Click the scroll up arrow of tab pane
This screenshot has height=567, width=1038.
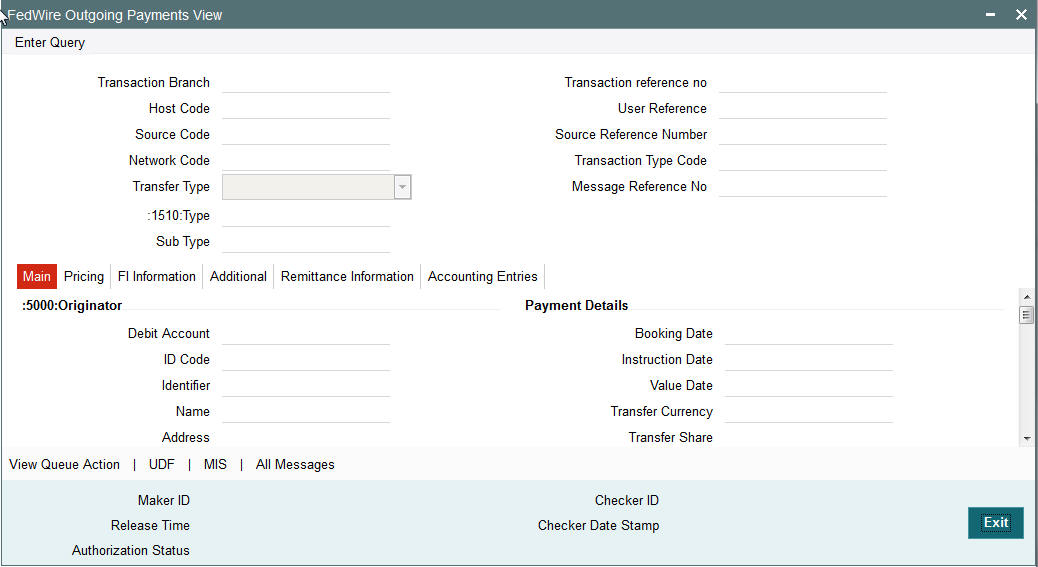[1026, 297]
